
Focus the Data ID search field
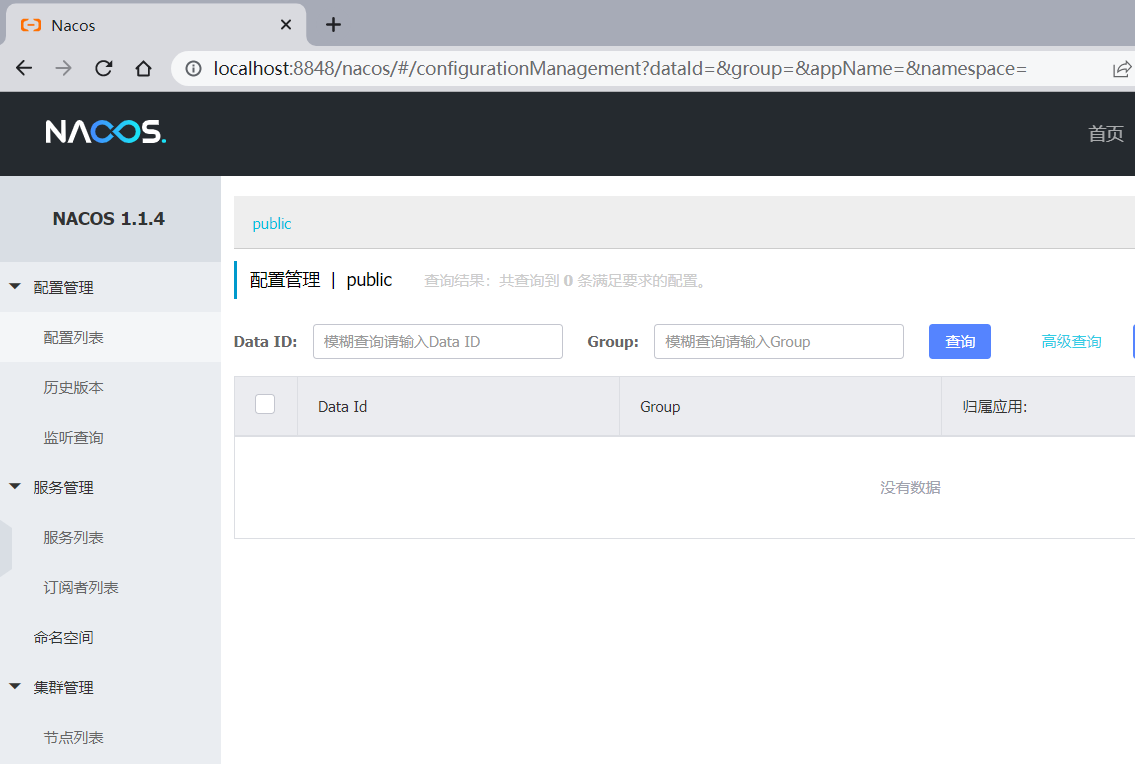pyautogui.click(x=438, y=342)
